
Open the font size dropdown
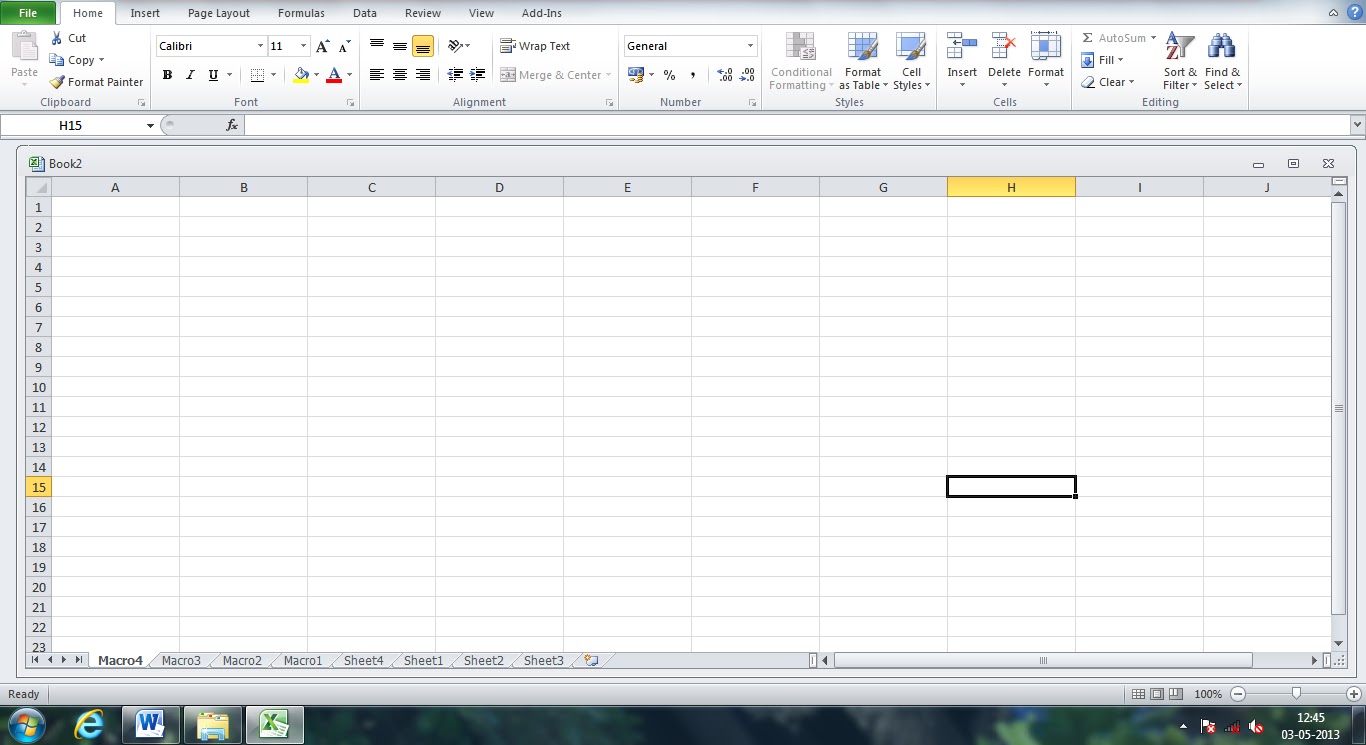click(303, 46)
